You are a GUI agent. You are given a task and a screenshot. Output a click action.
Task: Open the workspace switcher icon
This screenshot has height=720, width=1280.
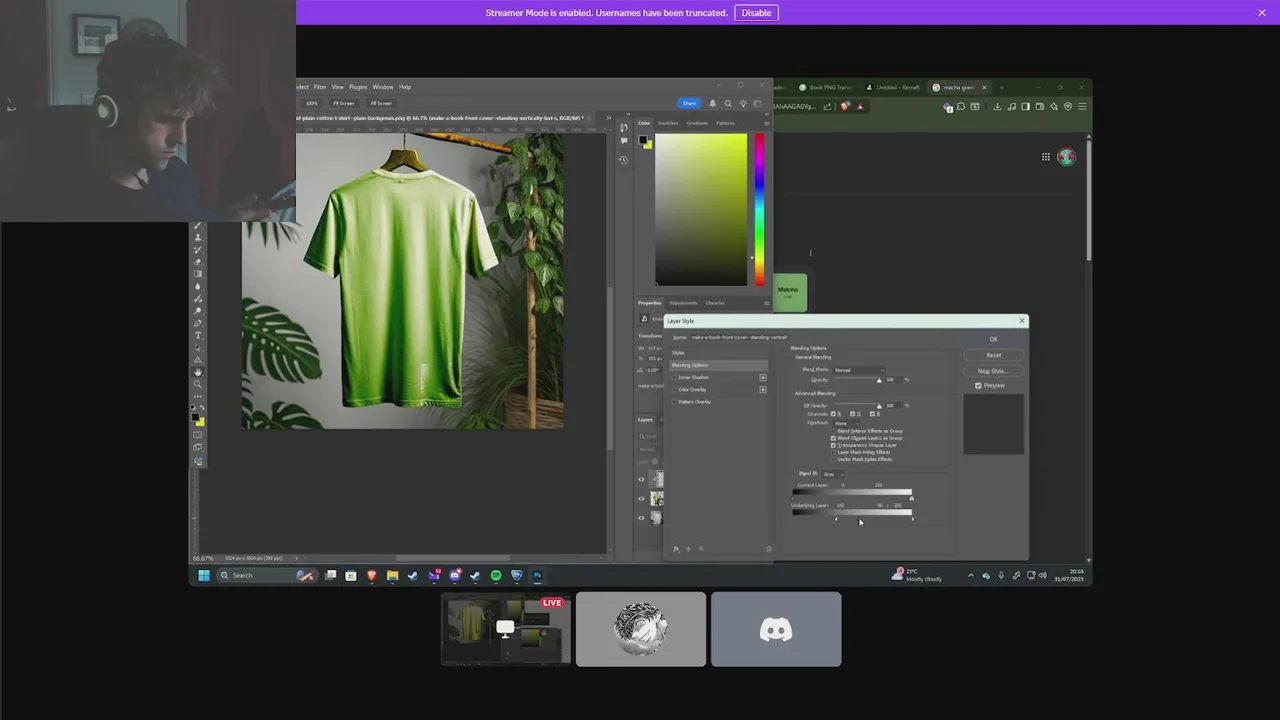coord(758,103)
